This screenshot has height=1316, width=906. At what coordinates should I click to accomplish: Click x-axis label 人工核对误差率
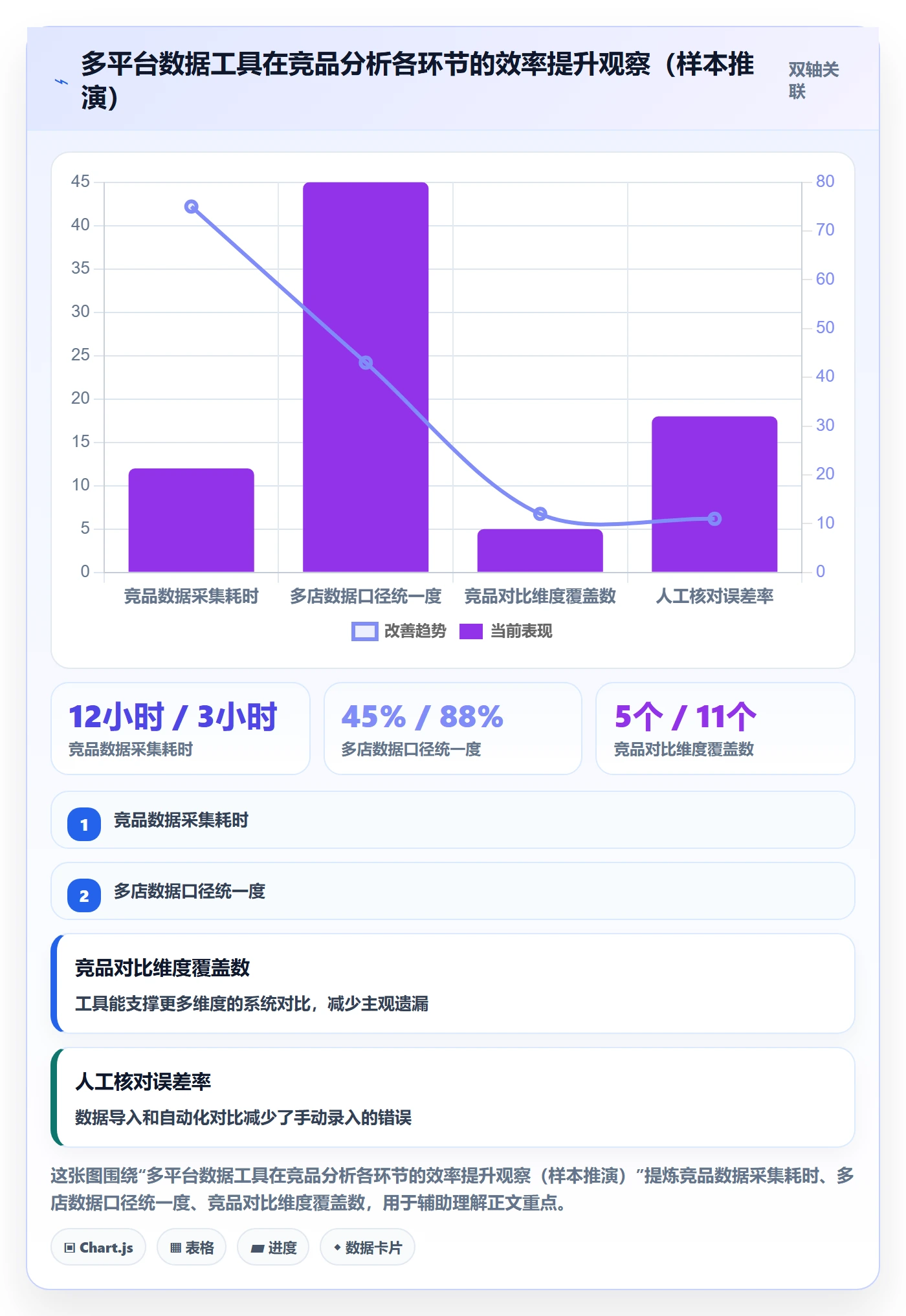click(714, 596)
